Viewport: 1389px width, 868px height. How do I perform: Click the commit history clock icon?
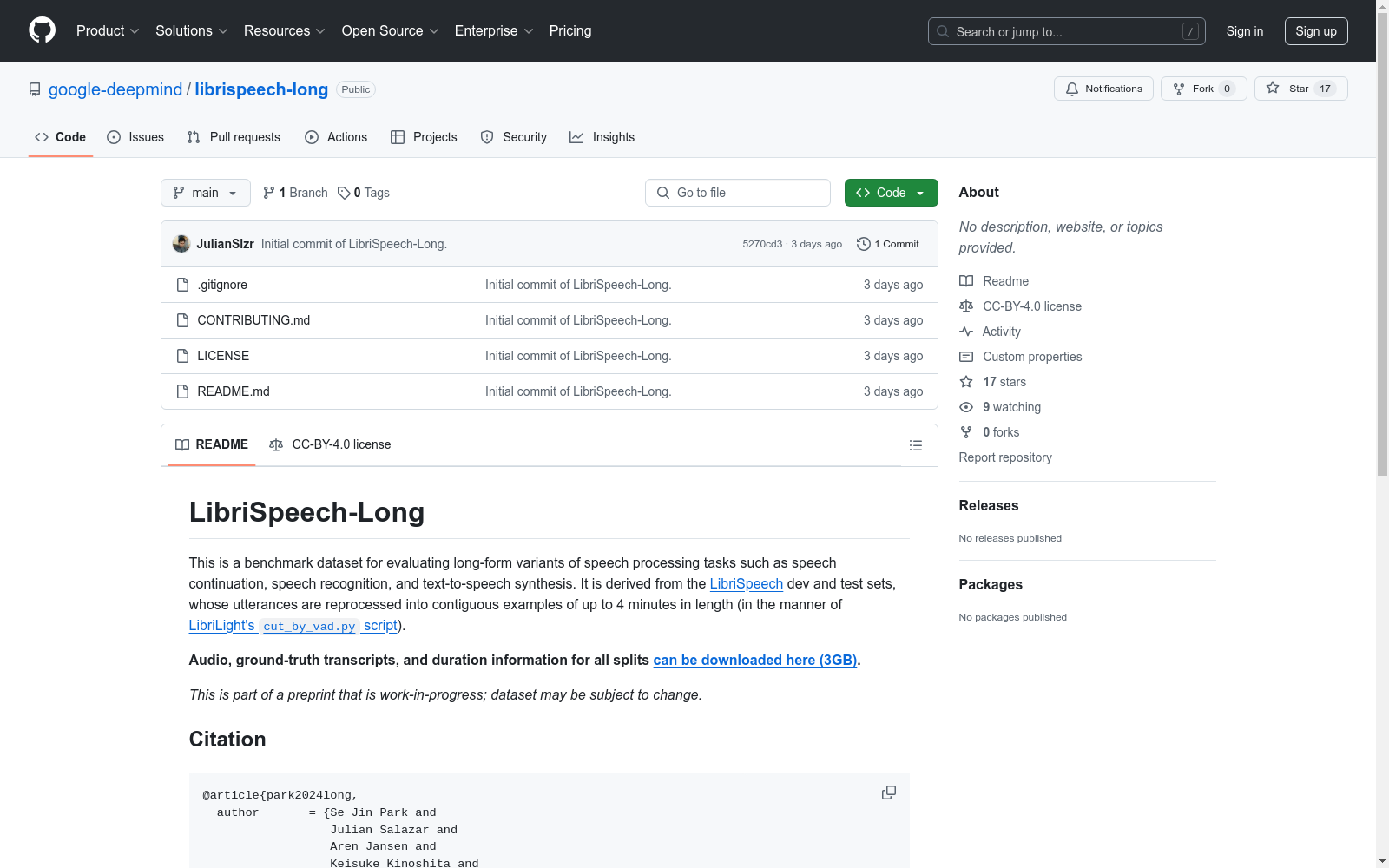(863, 244)
